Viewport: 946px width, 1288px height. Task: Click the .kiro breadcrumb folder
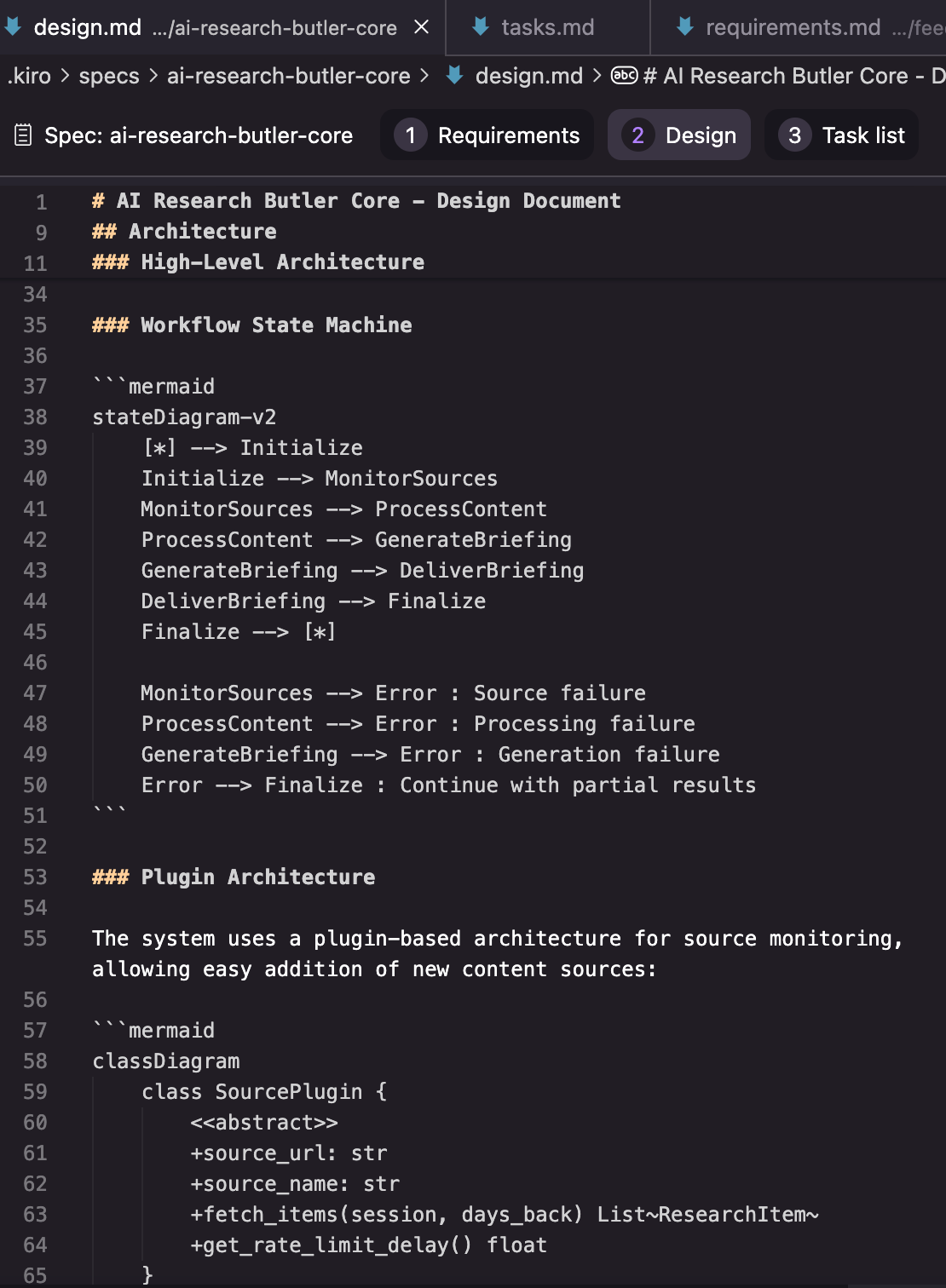tap(30, 76)
